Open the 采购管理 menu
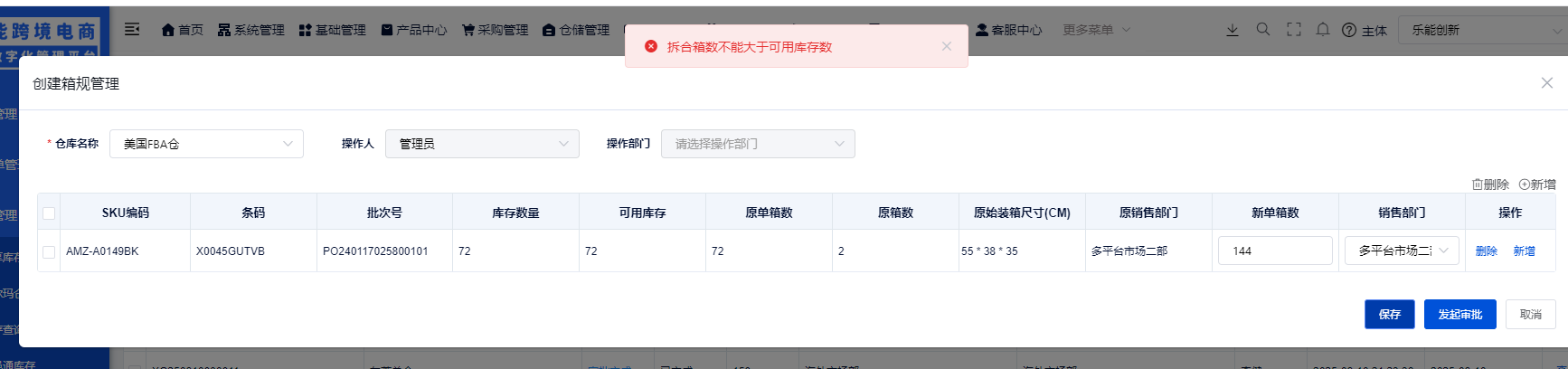1568x369 pixels. pyautogui.click(x=495, y=30)
